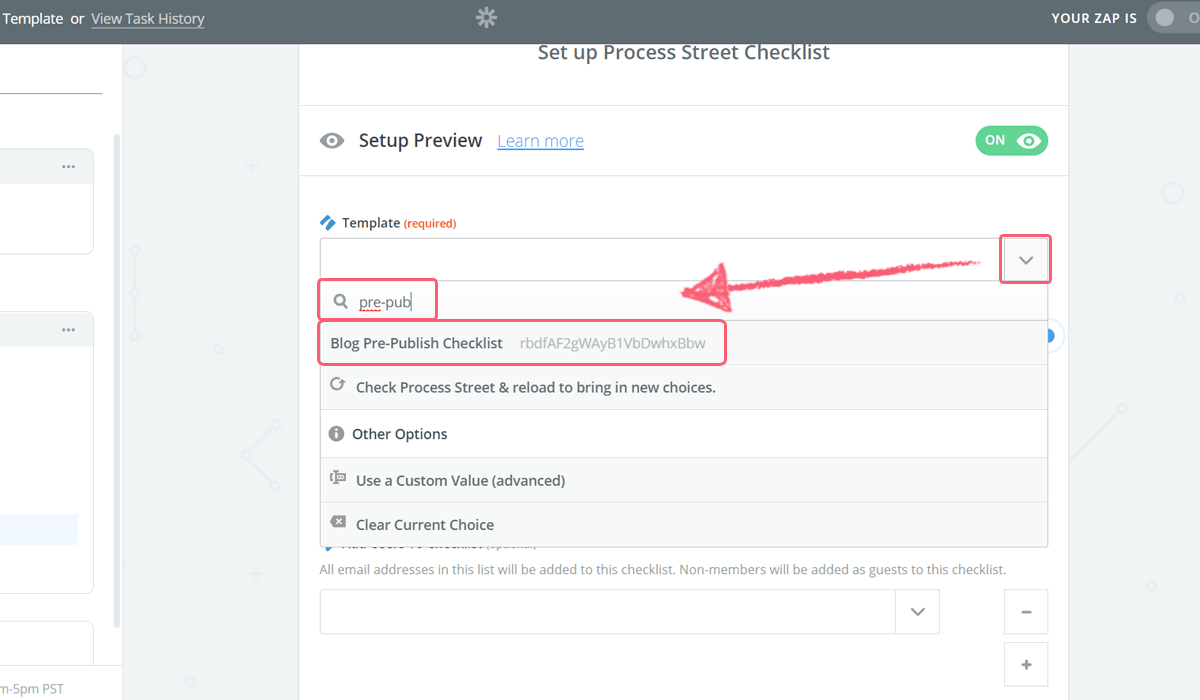Remove the user row with minus button
The width and height of the screenshot is (1200, 700).
[1026, 611]
